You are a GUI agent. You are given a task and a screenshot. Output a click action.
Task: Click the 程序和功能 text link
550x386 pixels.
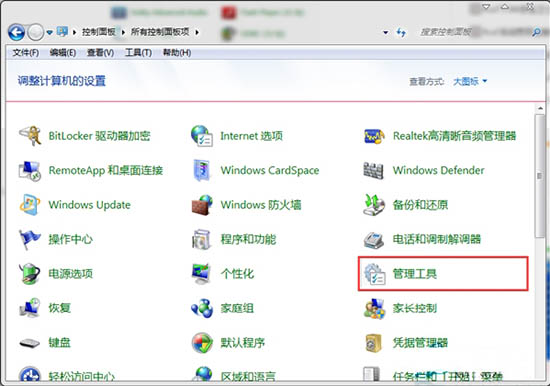coord(248,239)
